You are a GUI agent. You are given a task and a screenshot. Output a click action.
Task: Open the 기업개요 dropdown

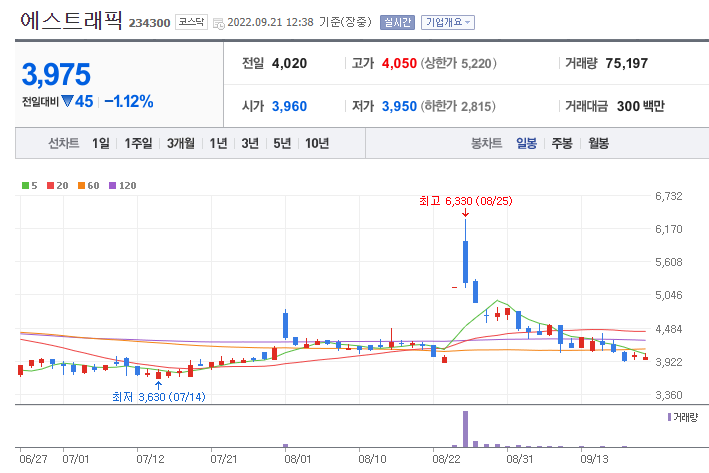(448, 22)
